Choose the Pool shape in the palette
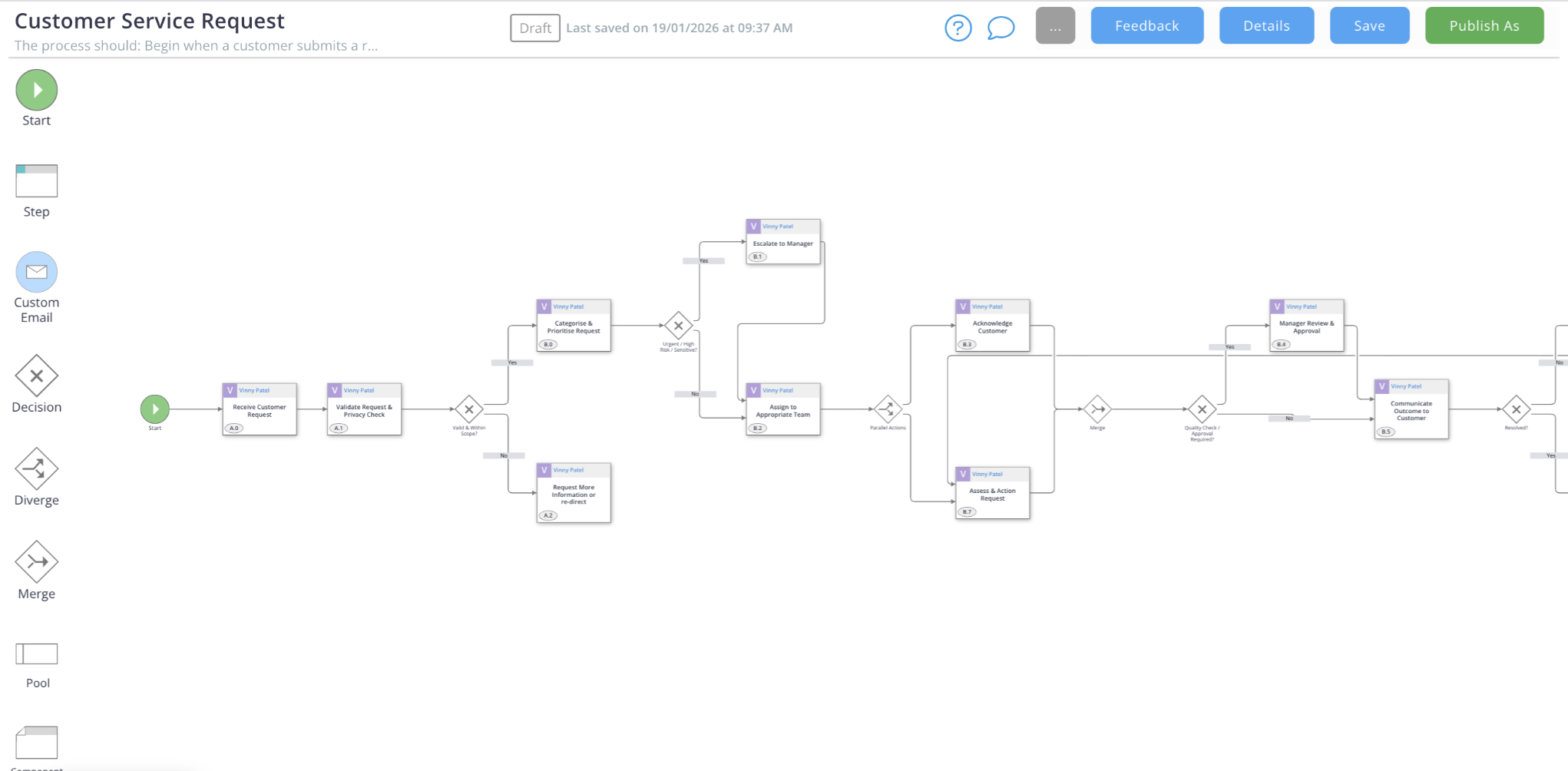1568x771 pixels. click(x=36, y=654)
